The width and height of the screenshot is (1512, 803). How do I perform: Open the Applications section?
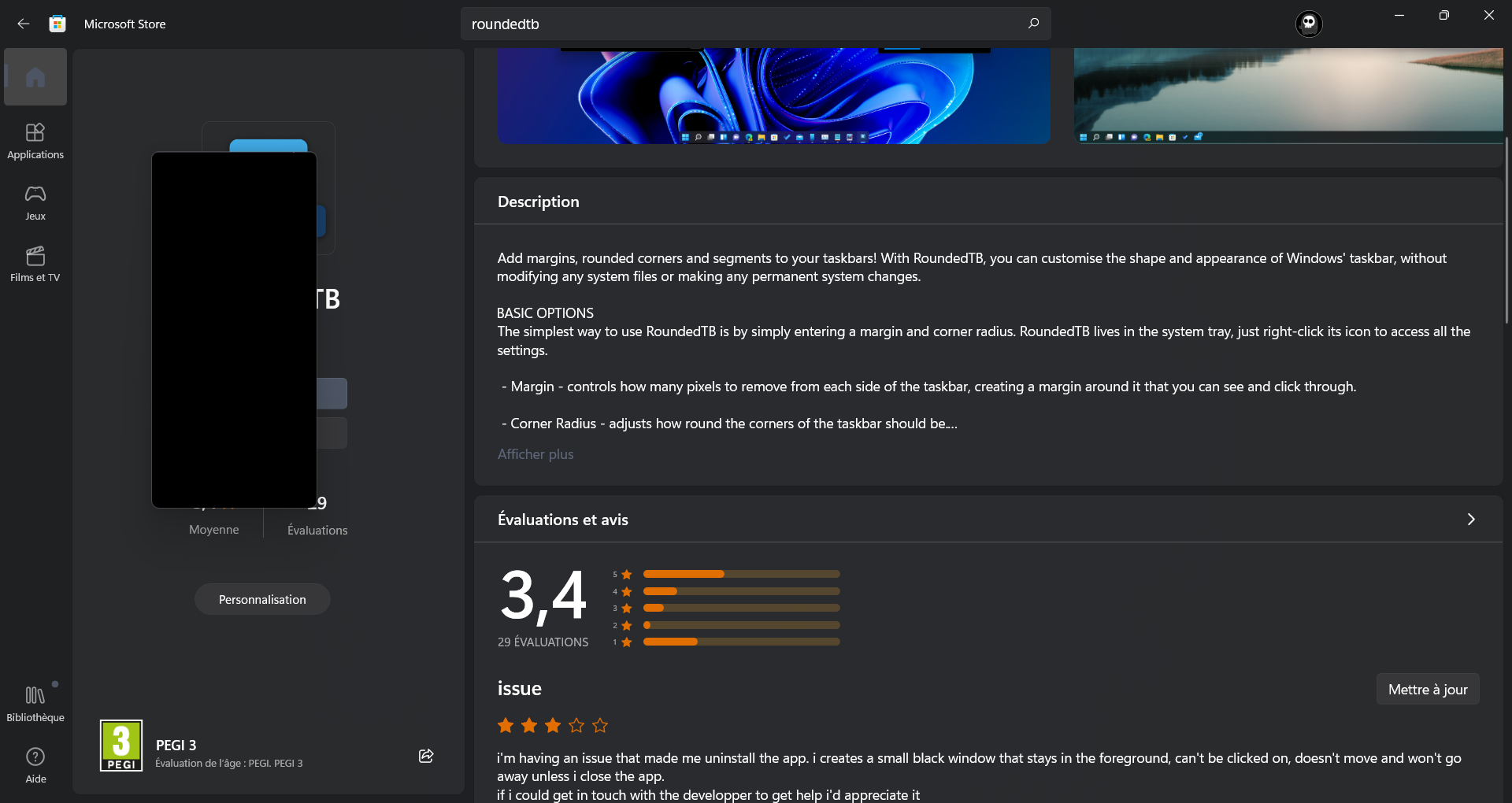click(x=35, y=141)
